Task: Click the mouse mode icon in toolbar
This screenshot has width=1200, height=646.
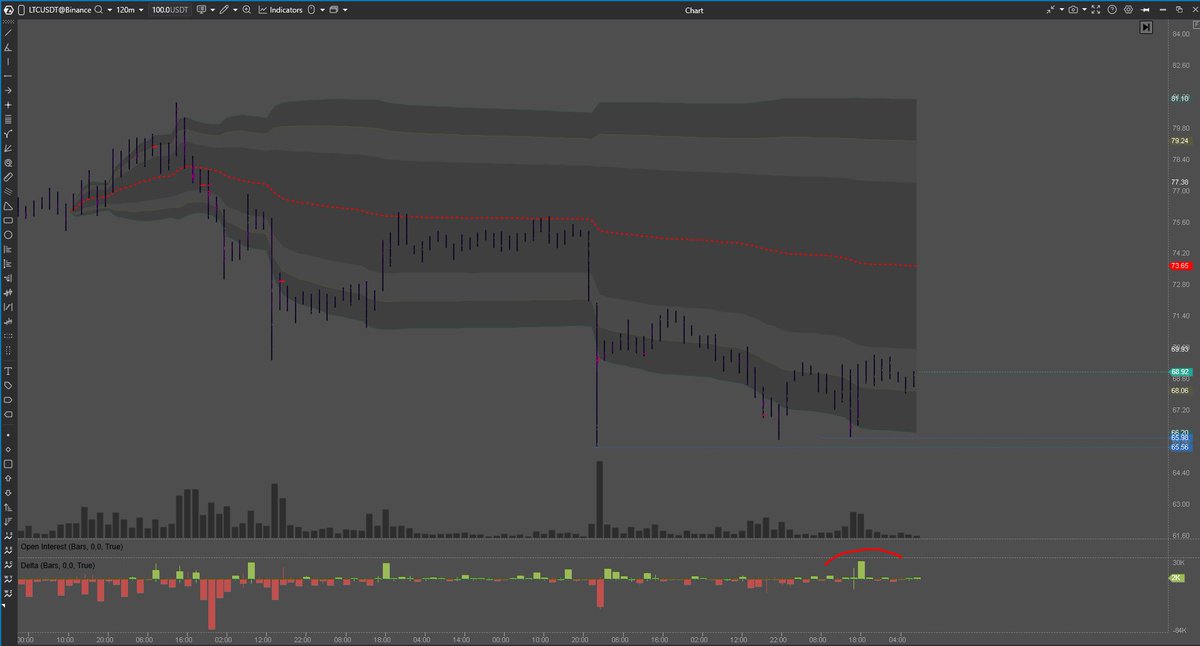Action: point(311,10)
